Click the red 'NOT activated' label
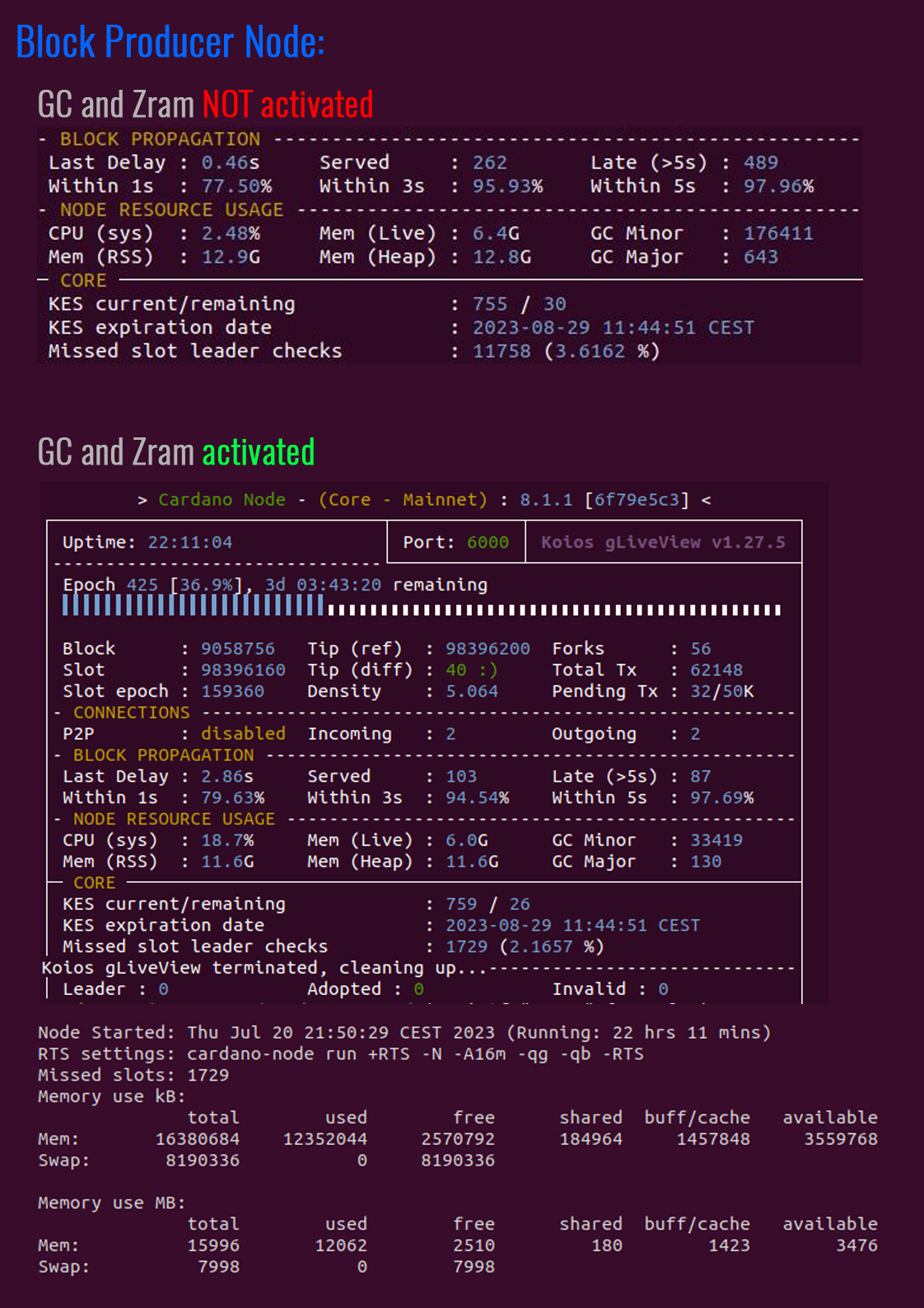 (x=287, y=105)
